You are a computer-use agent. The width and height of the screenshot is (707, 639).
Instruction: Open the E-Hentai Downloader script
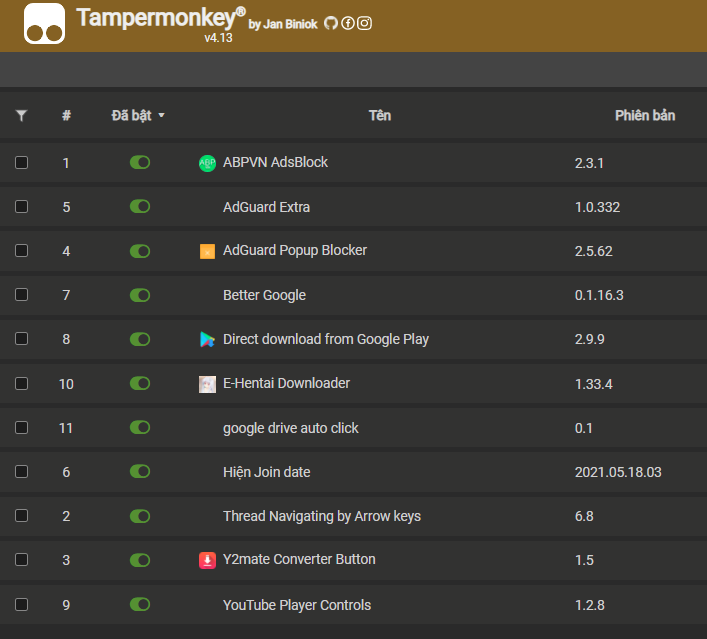pyautogui.click(x=286, y=383)
